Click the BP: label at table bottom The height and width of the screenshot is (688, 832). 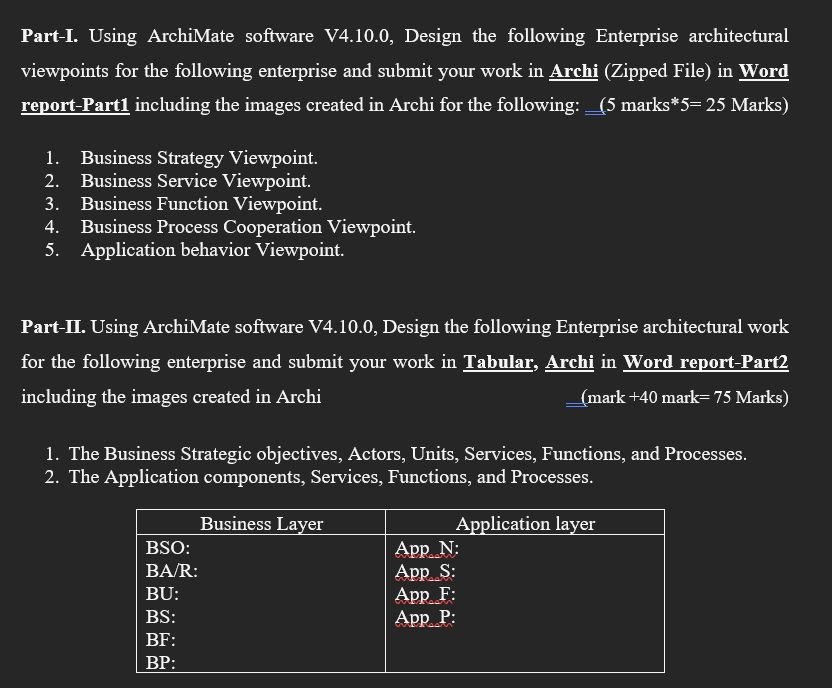[x=159, y=660]
